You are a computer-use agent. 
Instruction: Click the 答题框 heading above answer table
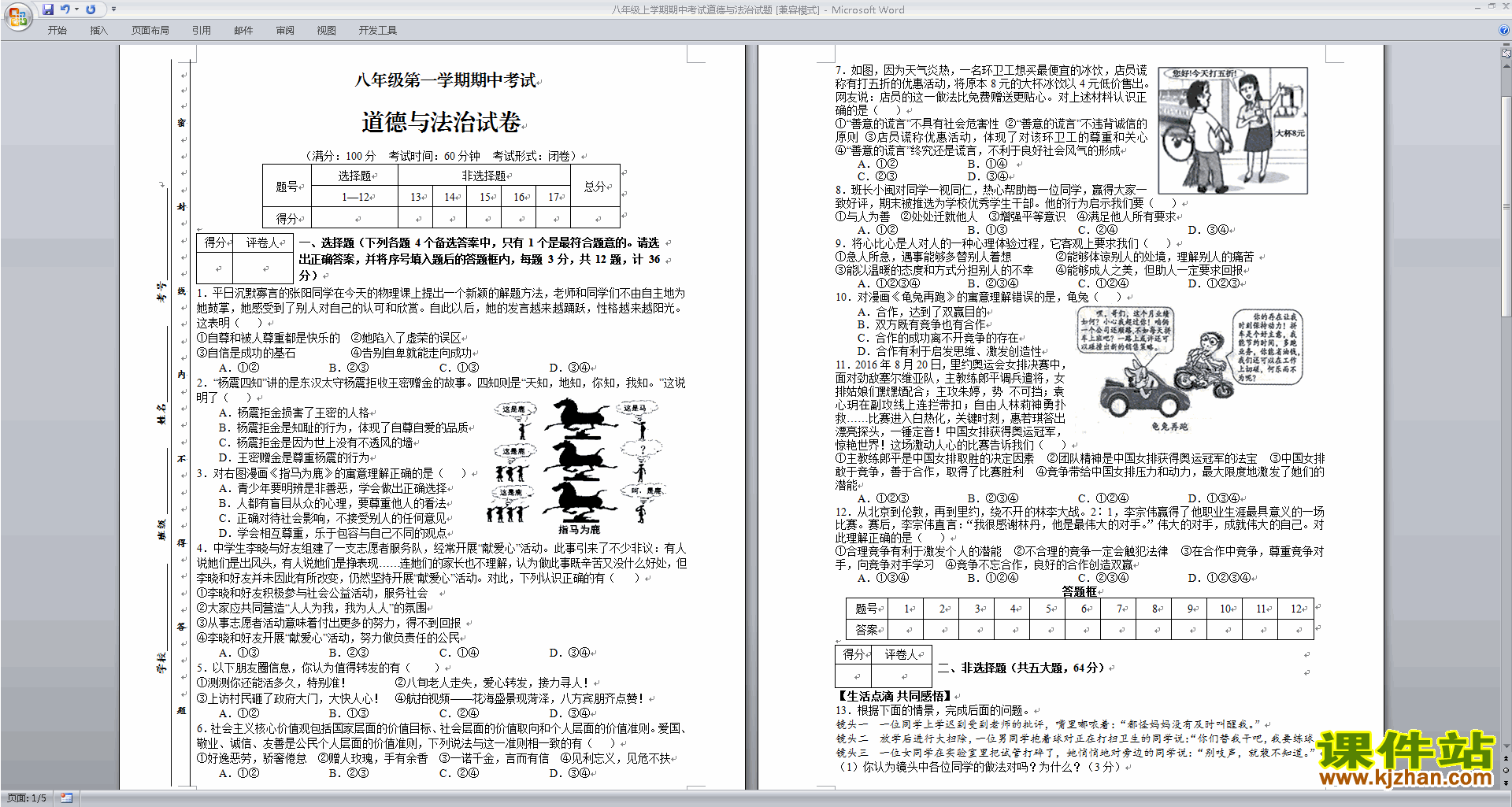point(1080,591)
